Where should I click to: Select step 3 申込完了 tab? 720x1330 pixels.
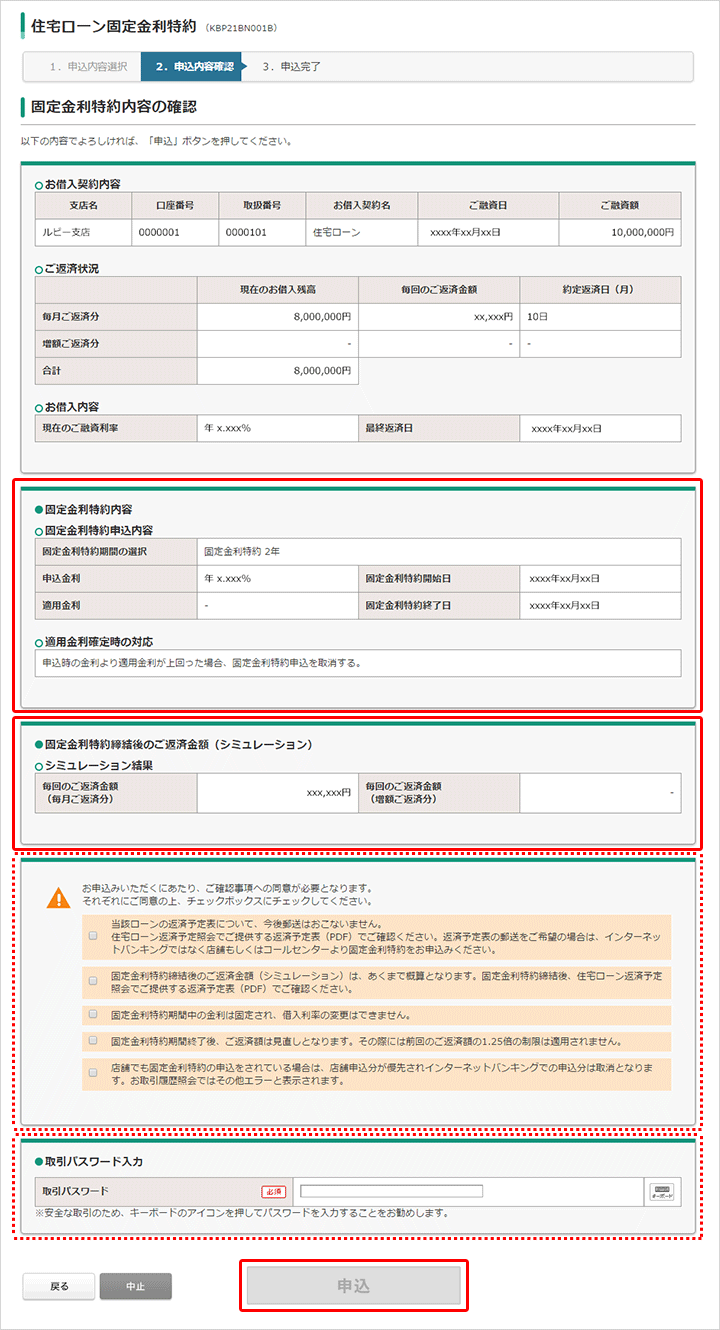coord(291,66)
